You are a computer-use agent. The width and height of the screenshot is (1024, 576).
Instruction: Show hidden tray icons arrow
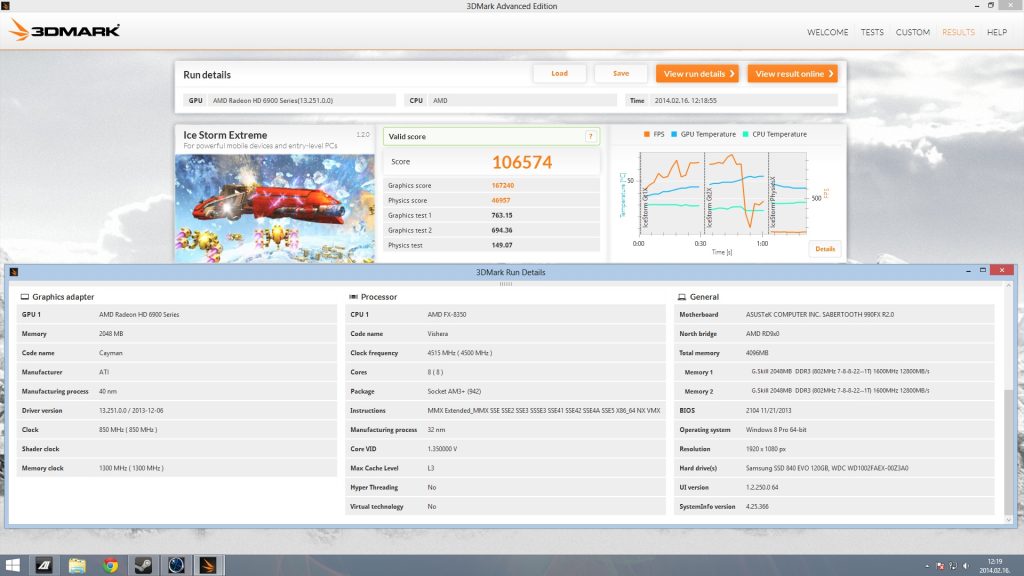tap(927, 566)
